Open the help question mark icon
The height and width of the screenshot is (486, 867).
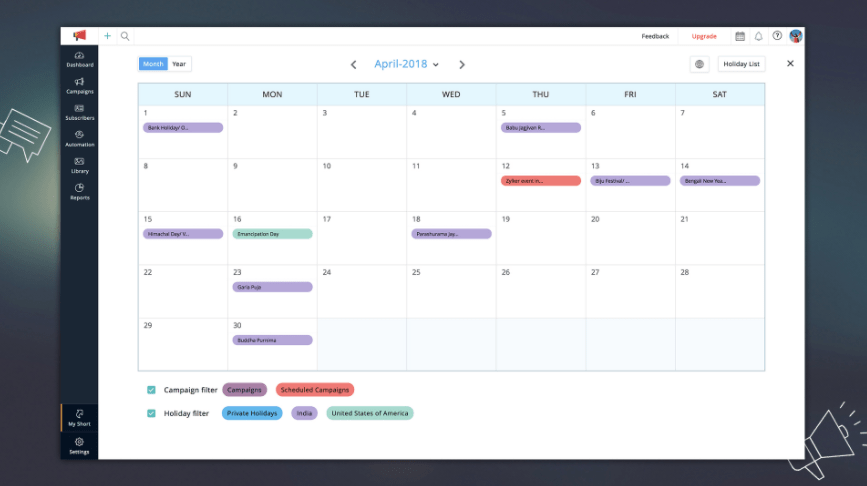tap(777, 36)
